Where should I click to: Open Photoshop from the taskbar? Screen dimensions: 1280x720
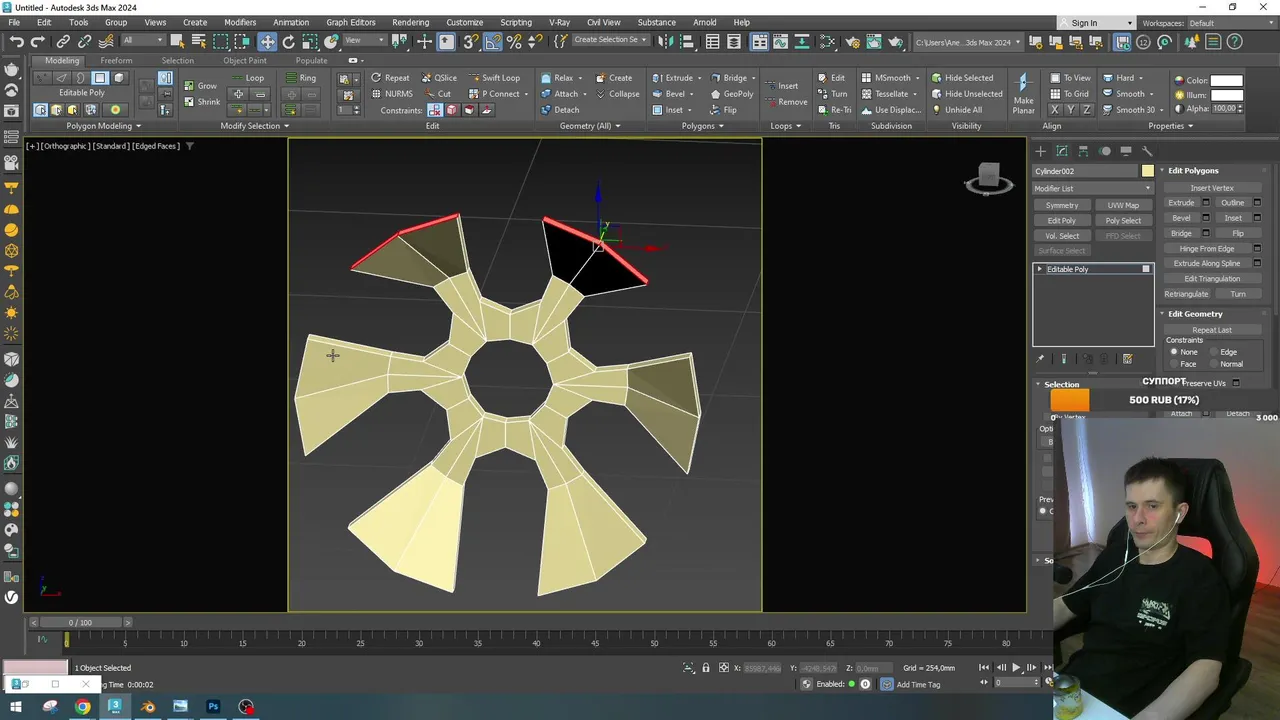(213, 707)
